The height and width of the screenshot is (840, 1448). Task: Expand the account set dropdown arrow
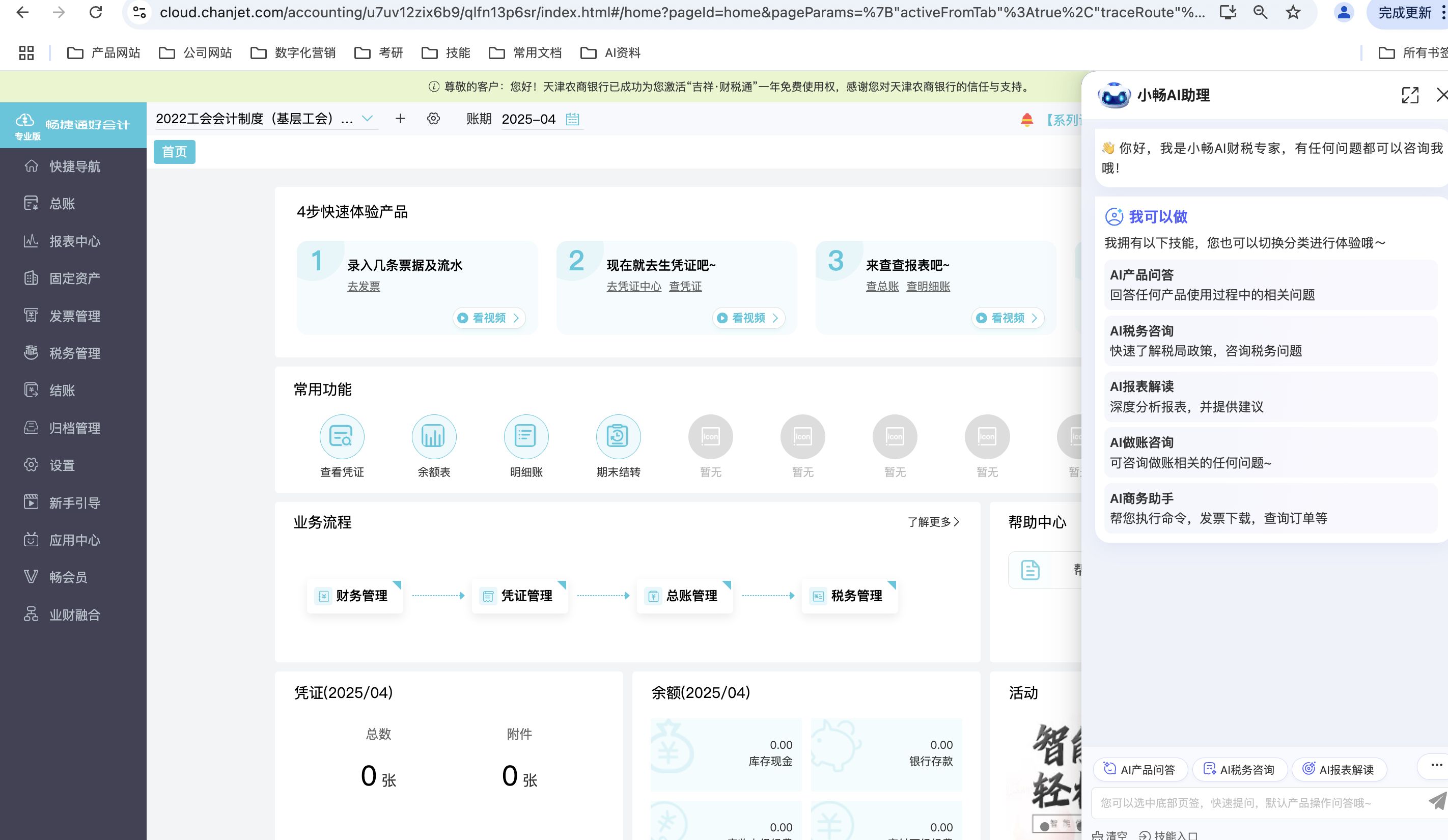(x=367, y=119)
